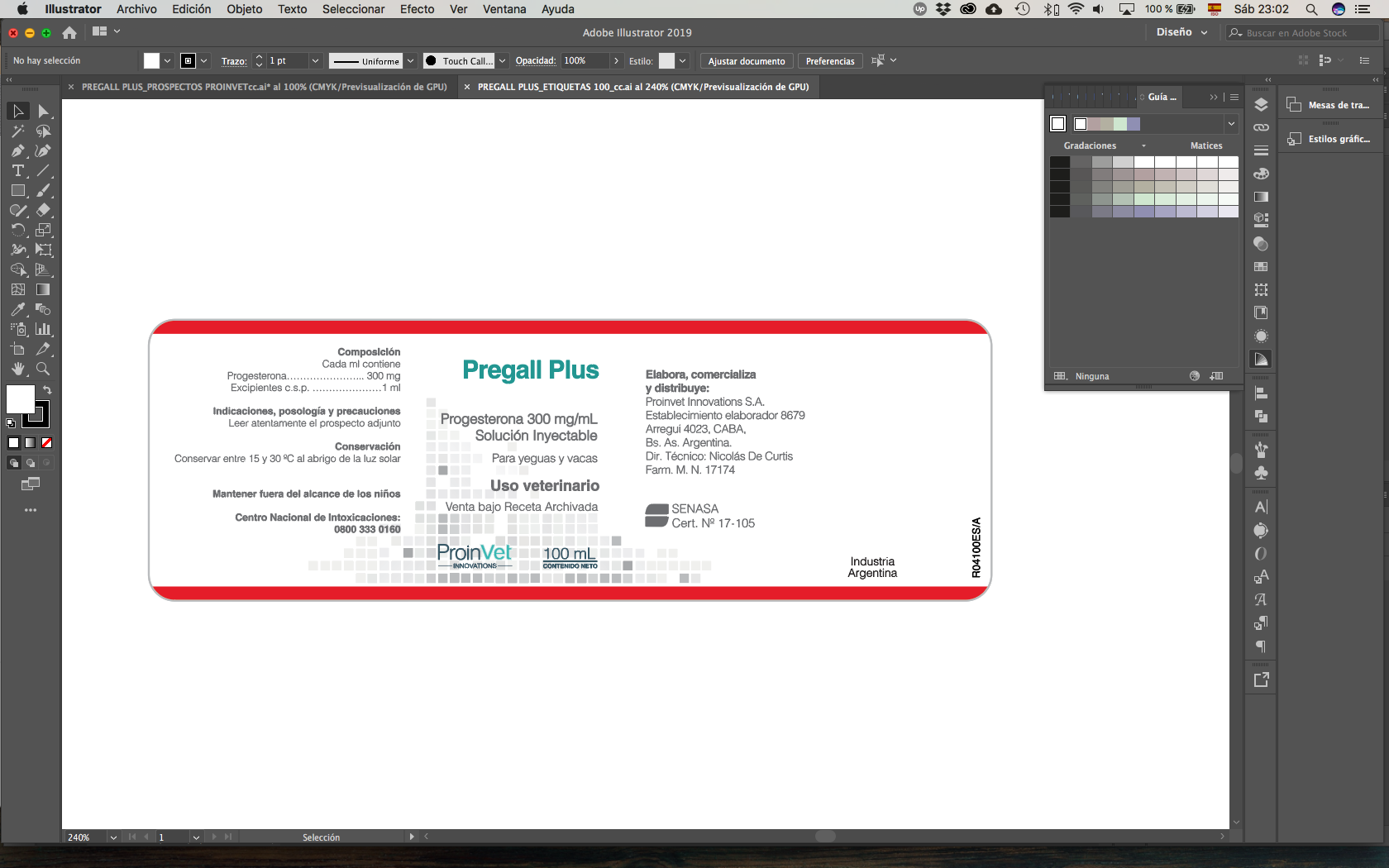Viewport: 1389px width, 868px height.
Task: Toggle the Color Guide dock icon
Action: click(1261, 359)
